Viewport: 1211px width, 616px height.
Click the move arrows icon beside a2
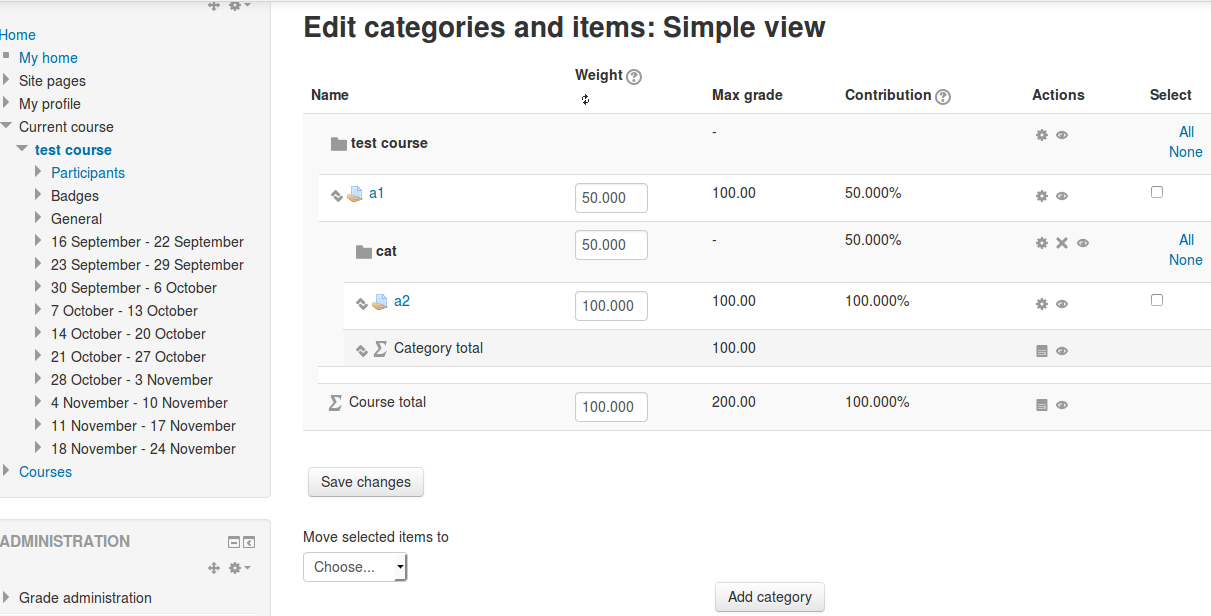coord(362,303)
